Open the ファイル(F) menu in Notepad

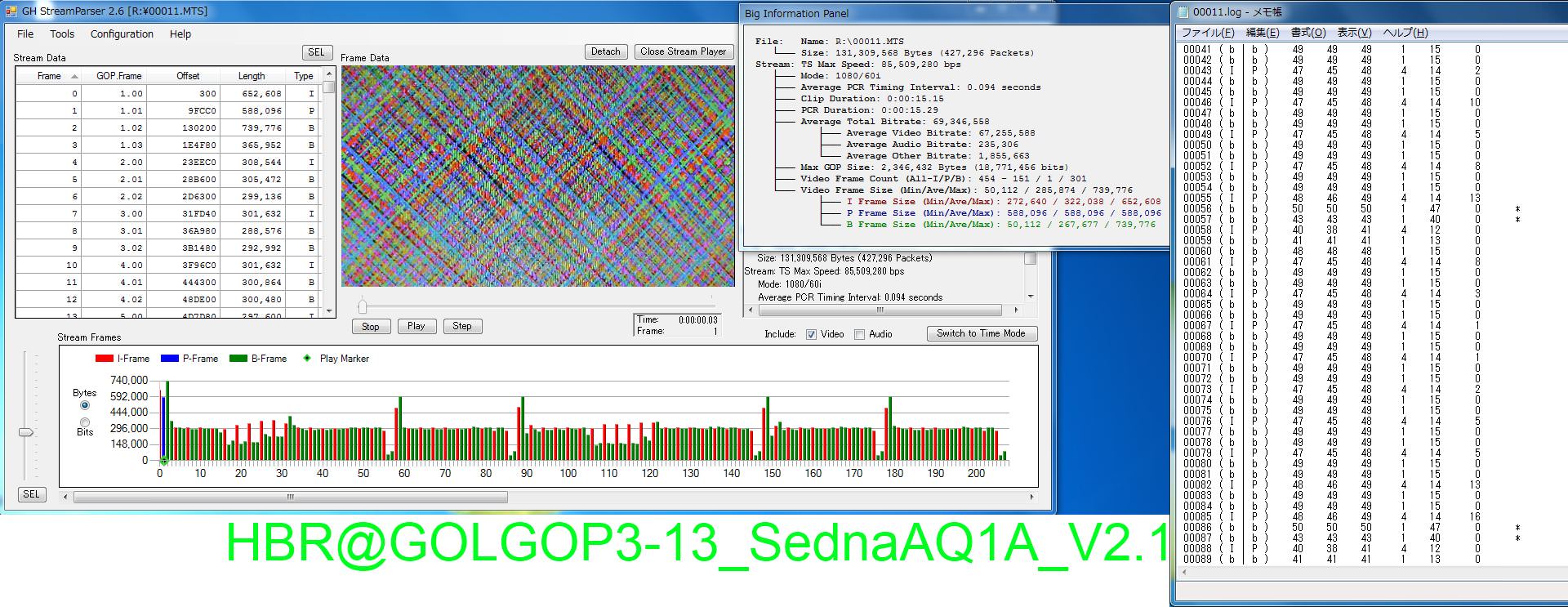click(x=1208, y=33)
